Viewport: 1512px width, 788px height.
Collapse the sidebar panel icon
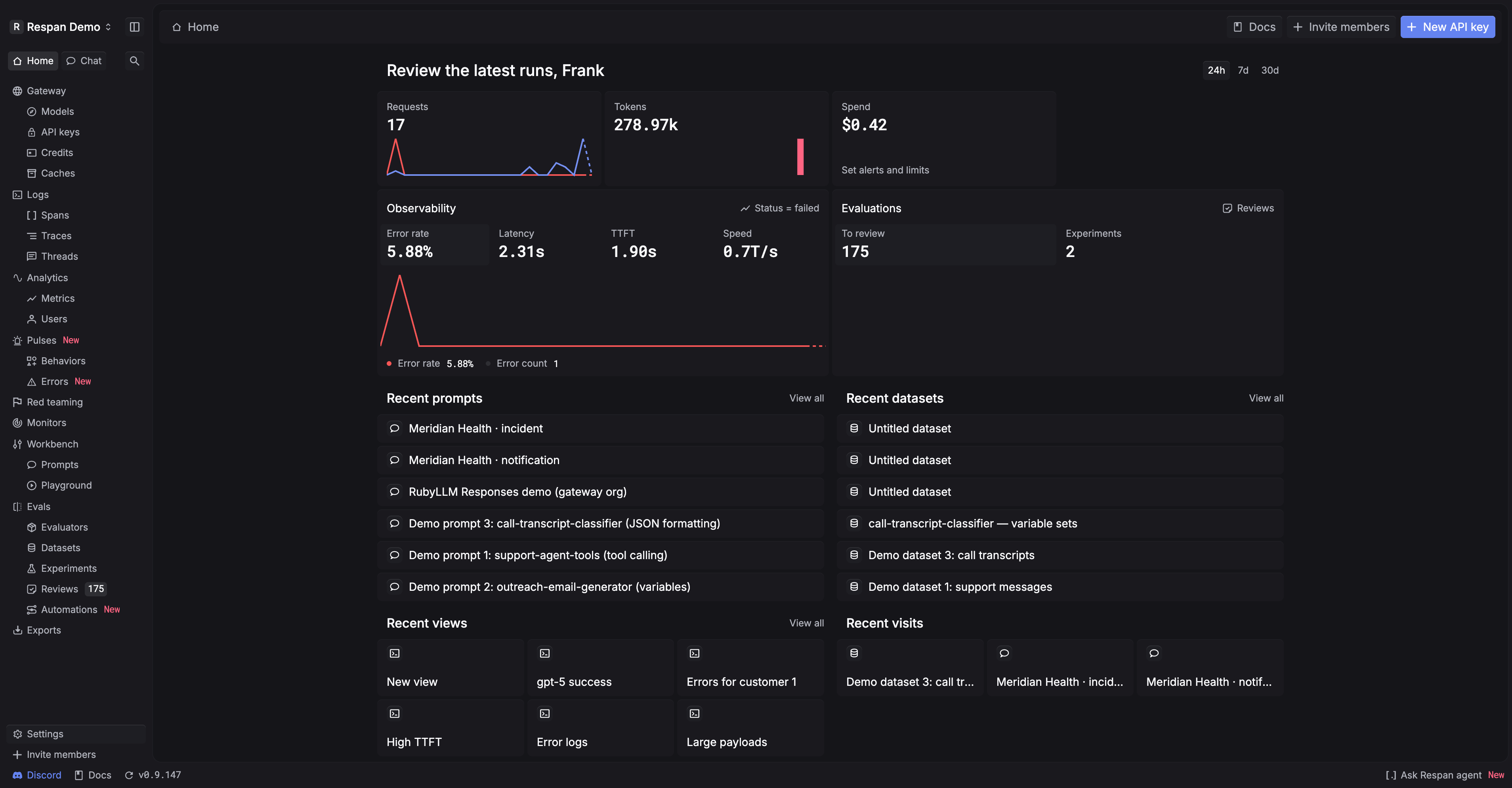pos(134,27)
